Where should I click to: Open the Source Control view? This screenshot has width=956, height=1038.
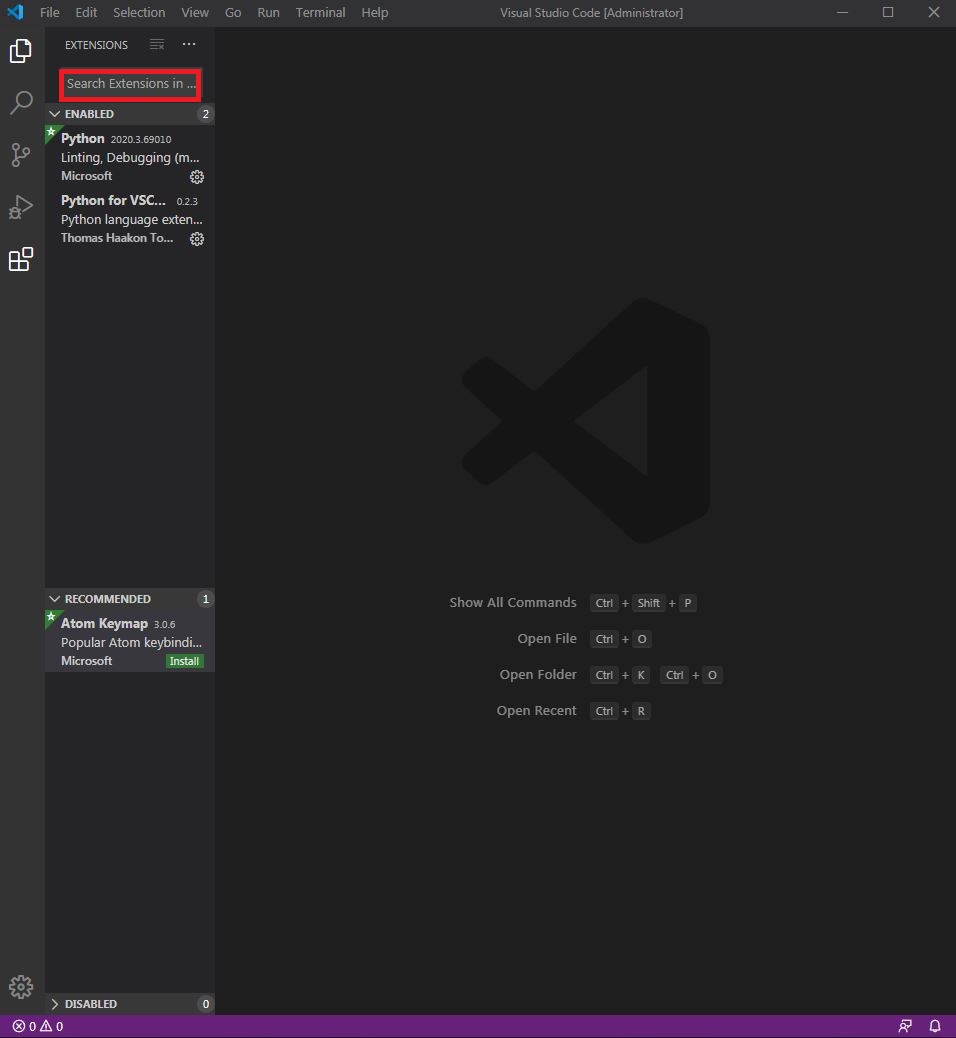click(x=21, y=155)
